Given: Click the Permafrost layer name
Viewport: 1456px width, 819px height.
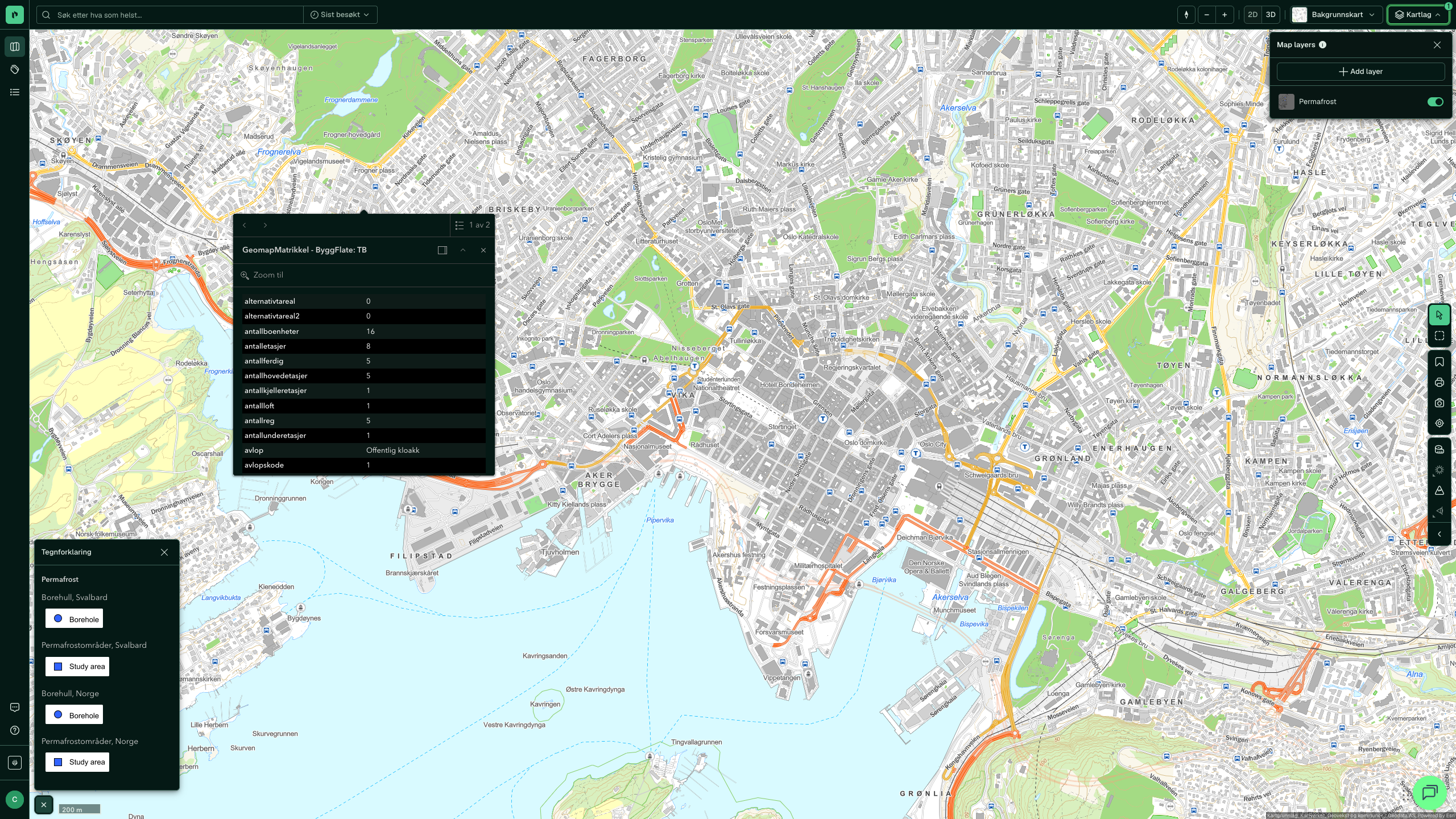Looking at the screenshot, I should pyautogui.click(x=1317, y=102).
